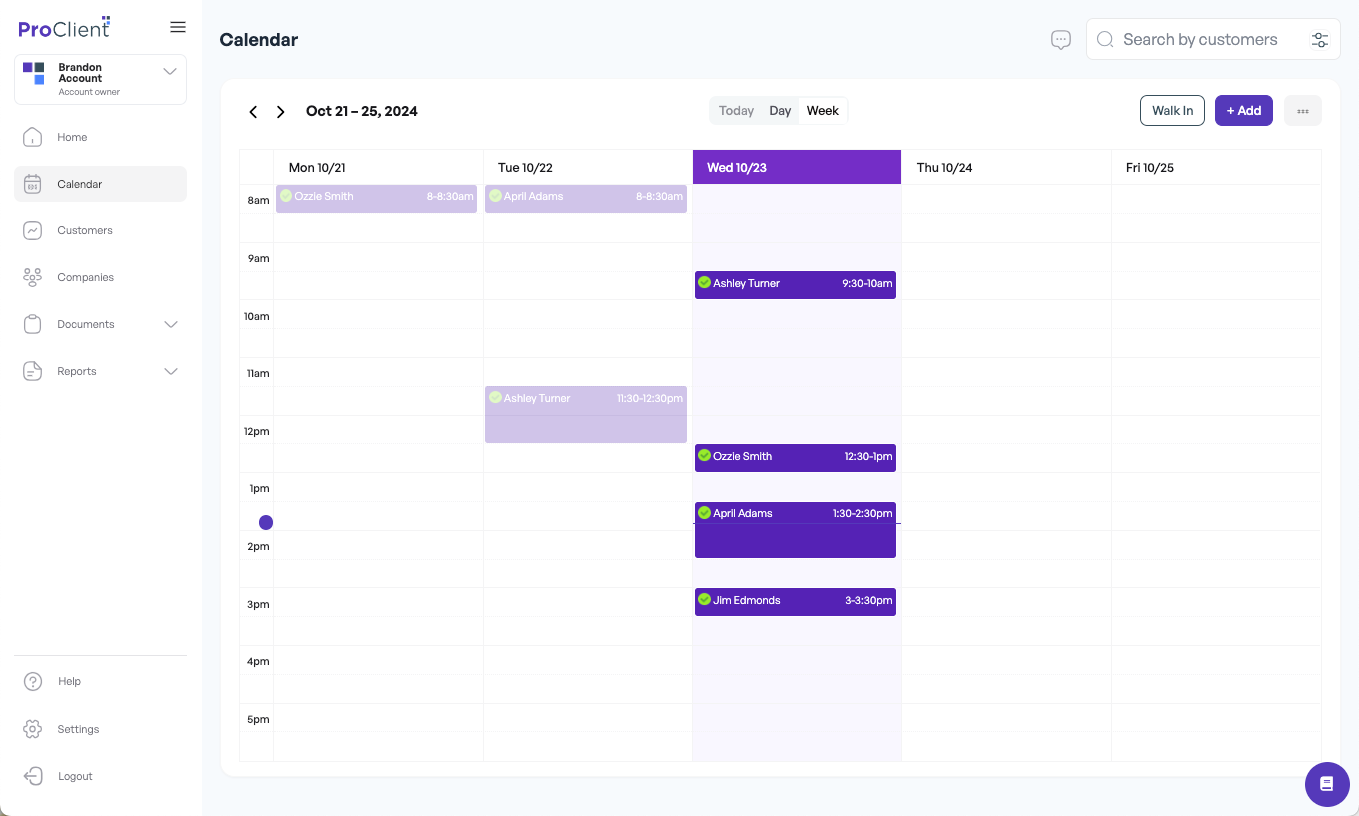Click the Customers chart icon

pos(33,230)
